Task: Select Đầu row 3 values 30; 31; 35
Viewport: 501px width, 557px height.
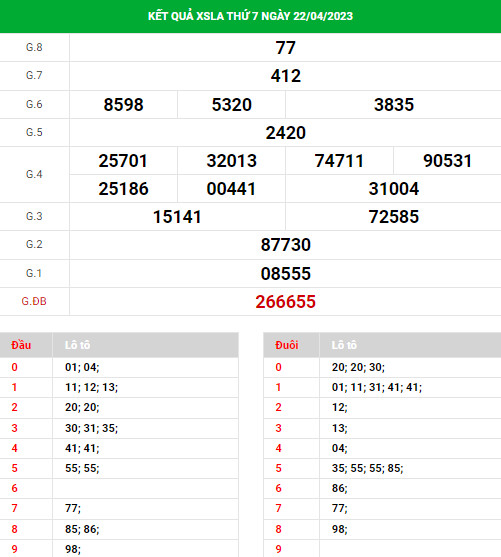Action: [x=91, y=428]
